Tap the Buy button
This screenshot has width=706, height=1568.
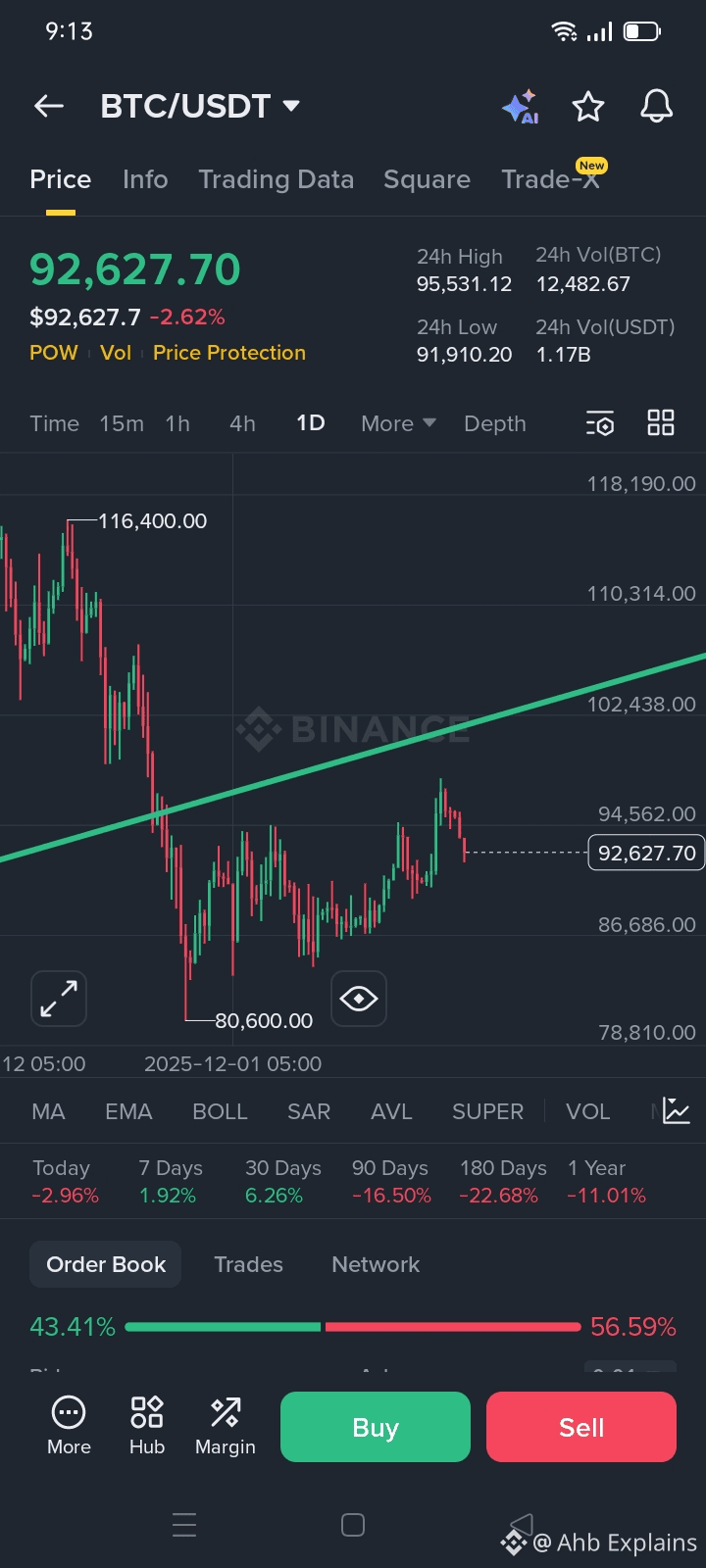coord(376,1427)
